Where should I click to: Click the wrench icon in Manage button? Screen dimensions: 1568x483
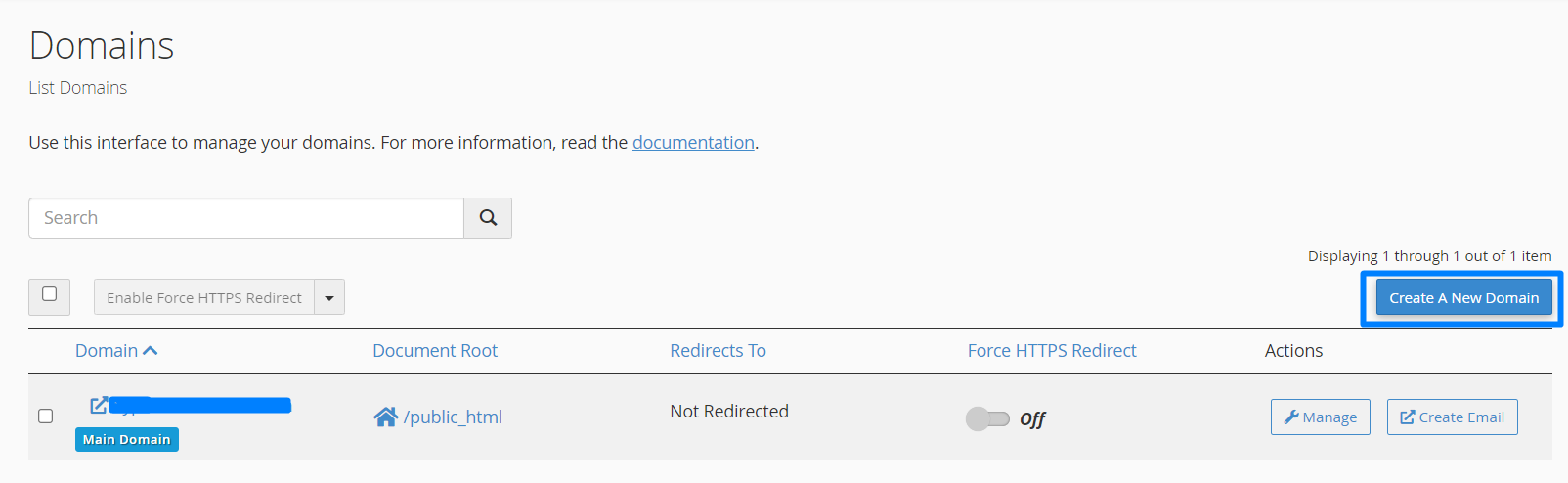1291,417
